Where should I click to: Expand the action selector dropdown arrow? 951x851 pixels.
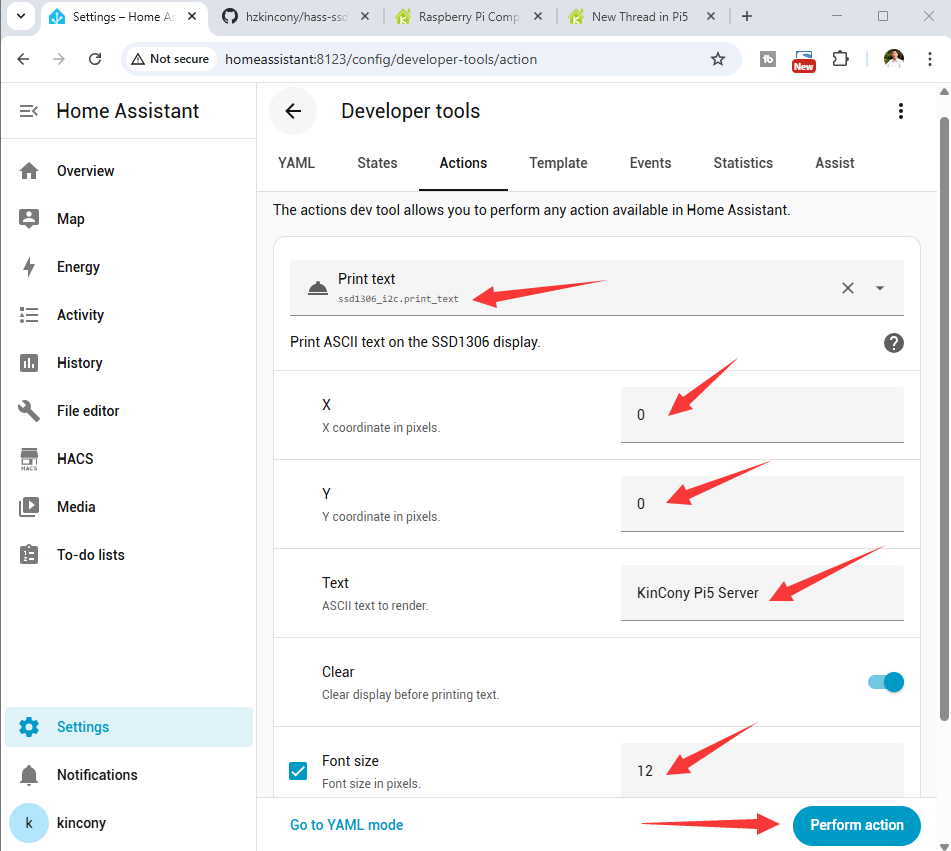point(880,288)
